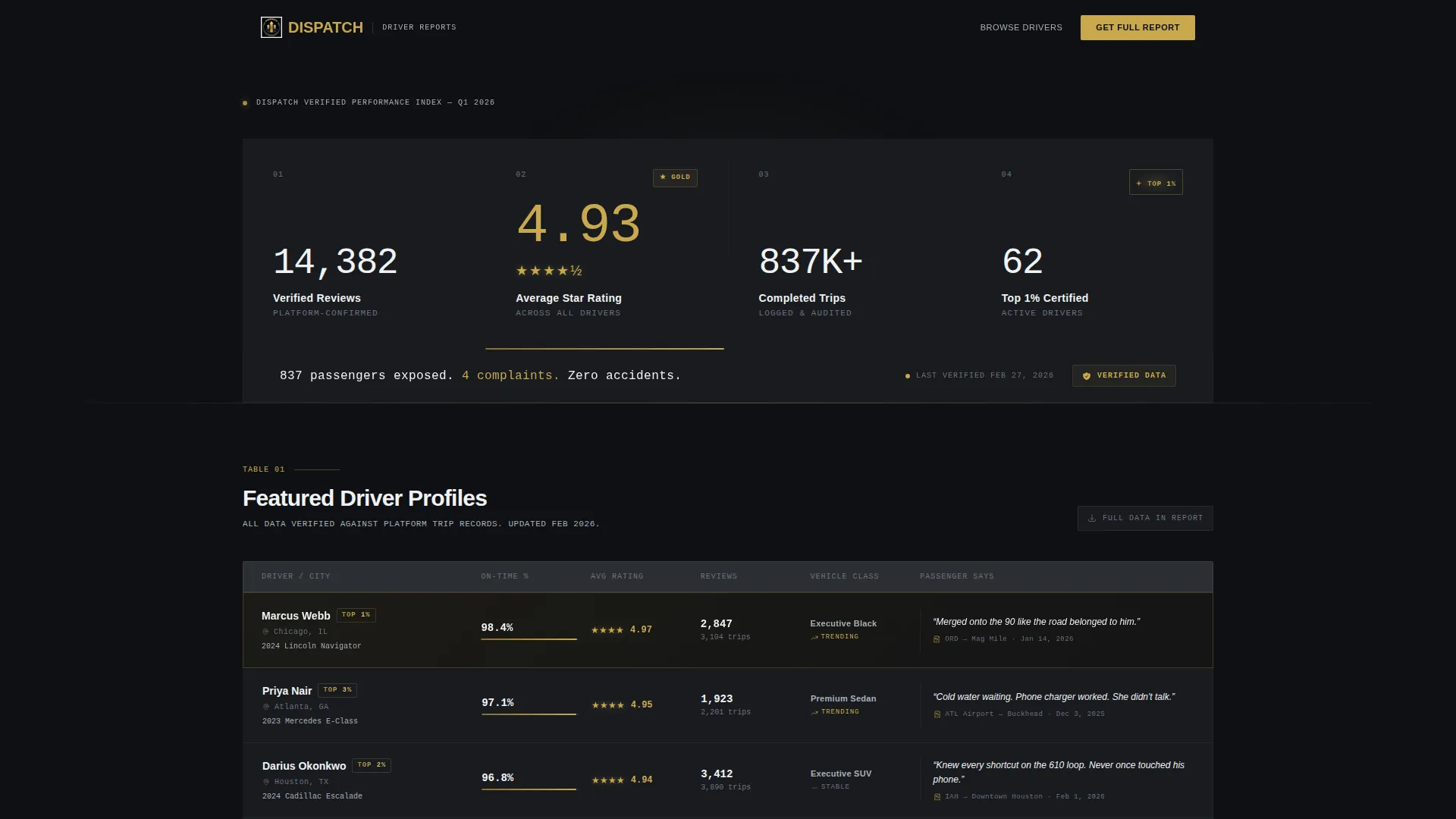Open Marcus Webb driver profile

(296, 616)
